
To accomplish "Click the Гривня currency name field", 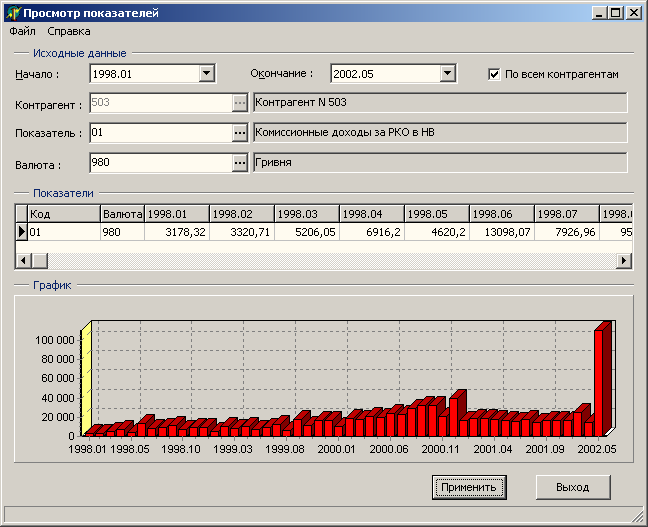I will pos(440,162).
